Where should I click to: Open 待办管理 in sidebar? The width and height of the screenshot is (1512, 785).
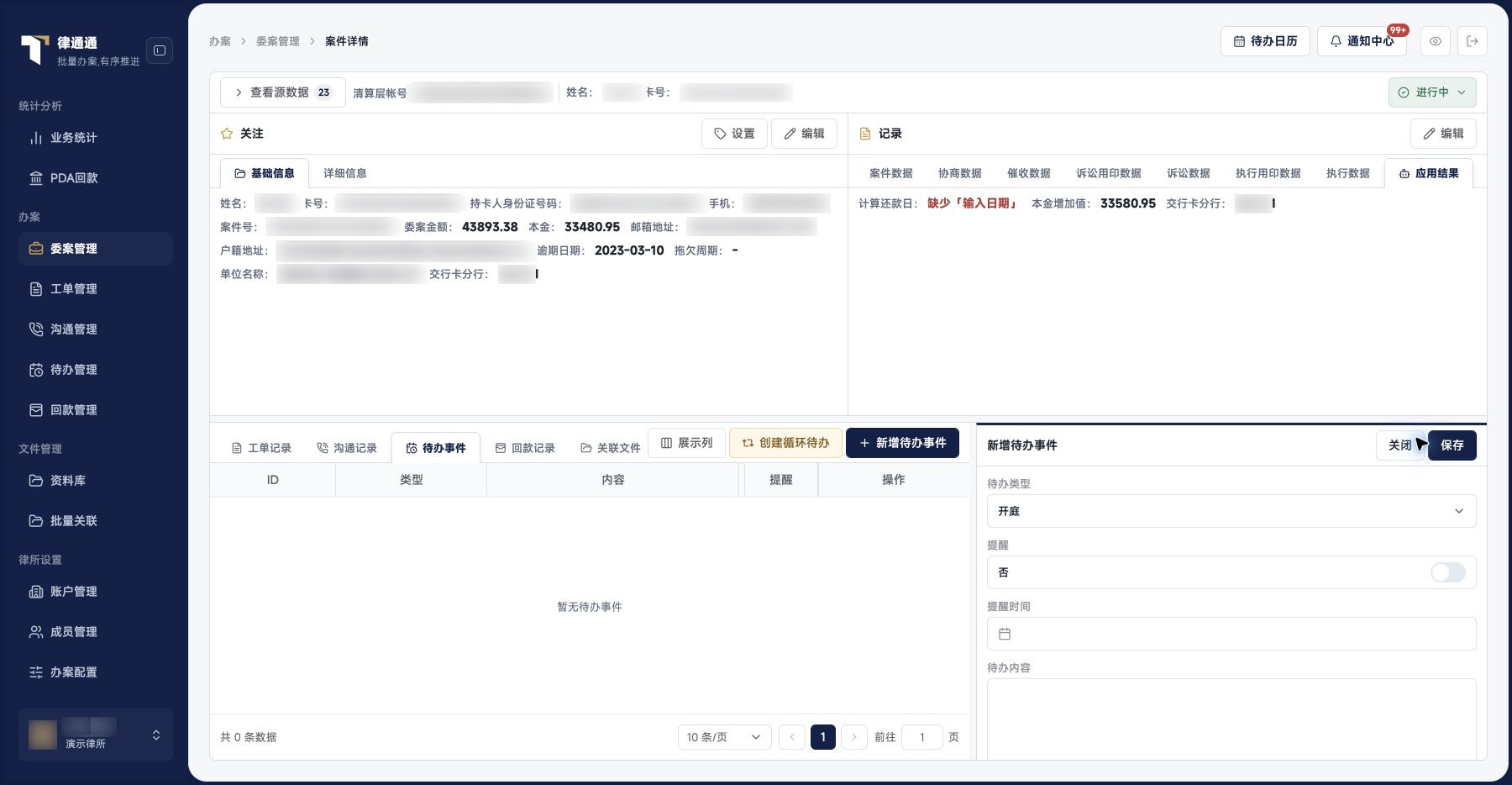pyautogui.click(x=96, y=370)
